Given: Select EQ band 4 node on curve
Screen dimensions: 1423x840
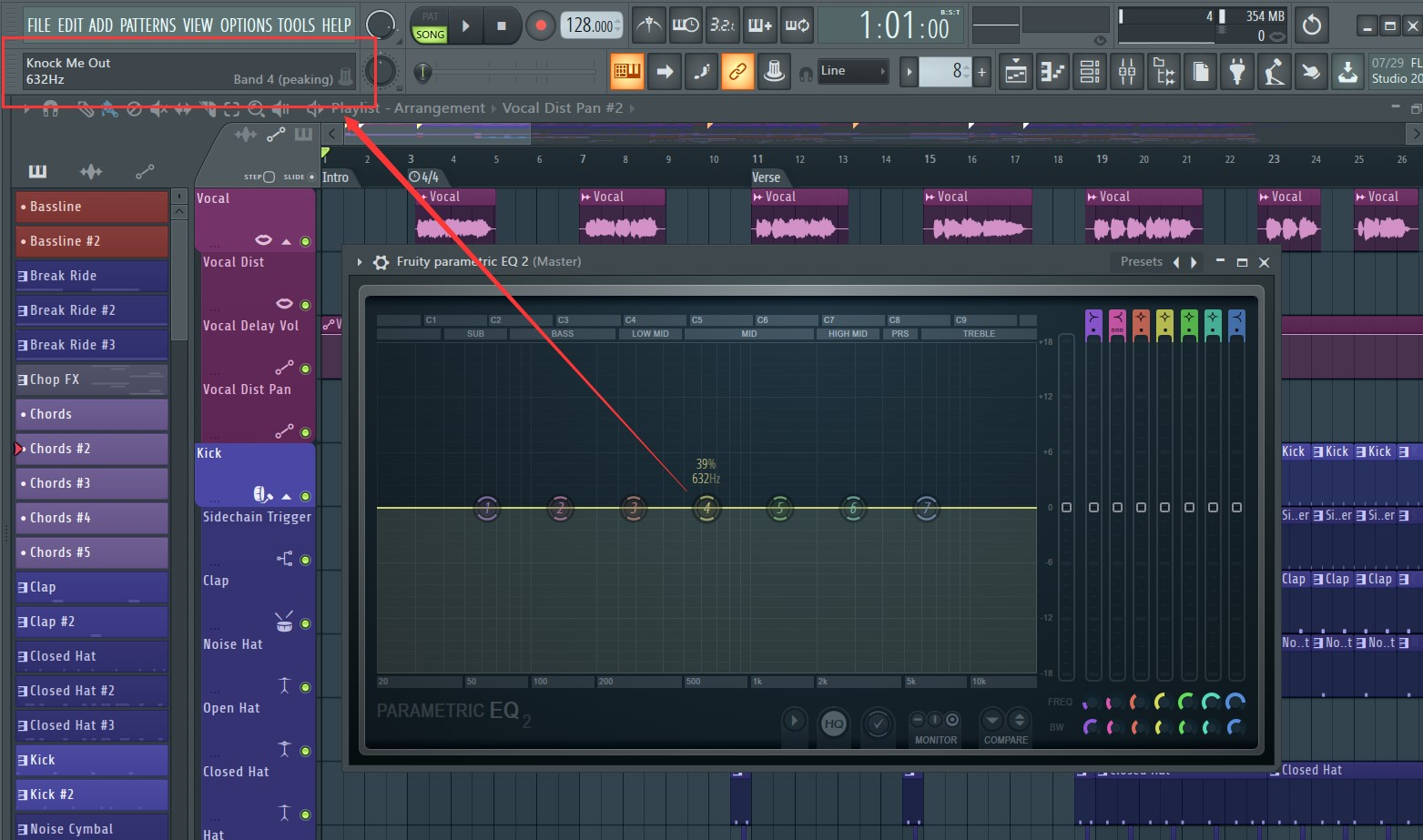Looking at the screenshot, I should pos(706,508).
